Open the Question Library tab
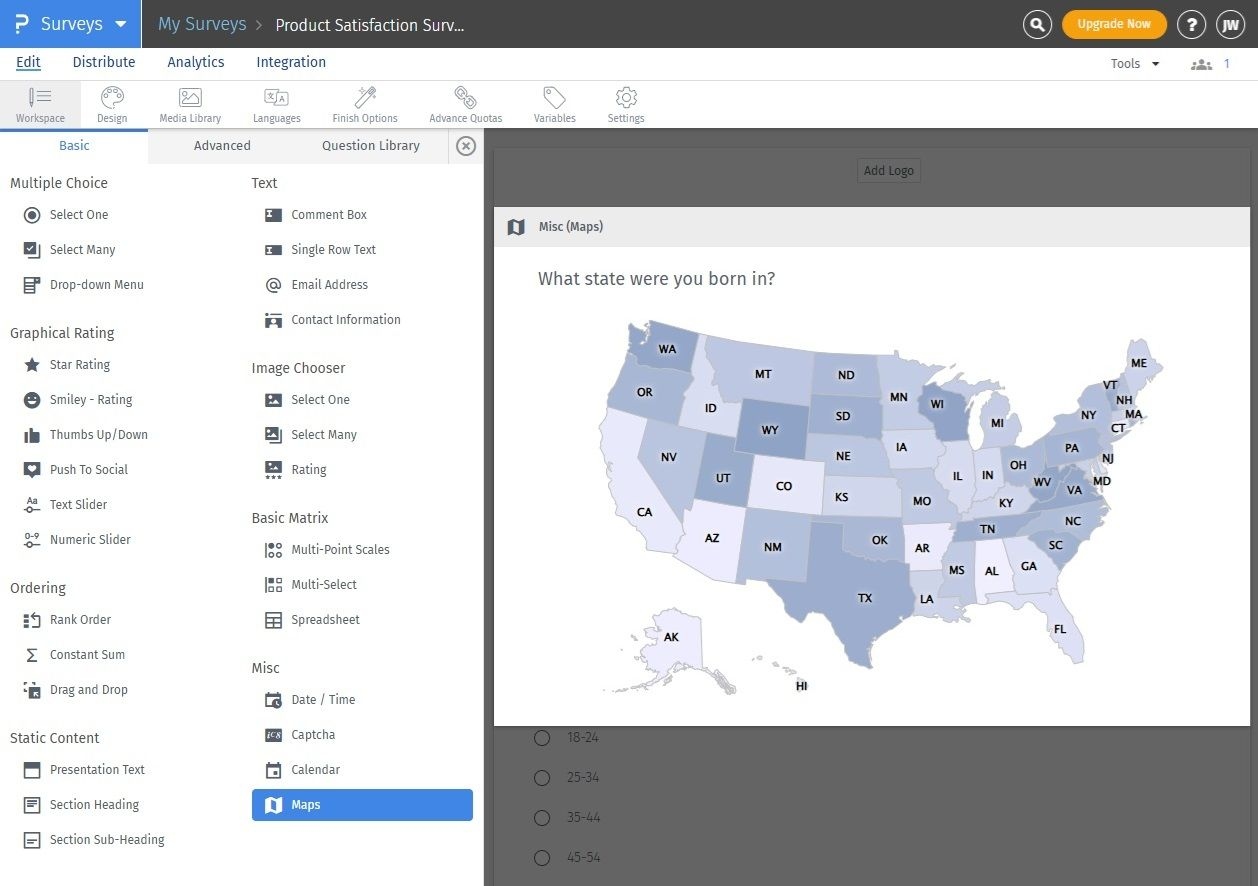The height and width of the screenshot is (886, 1258). (x=370, y=145)
